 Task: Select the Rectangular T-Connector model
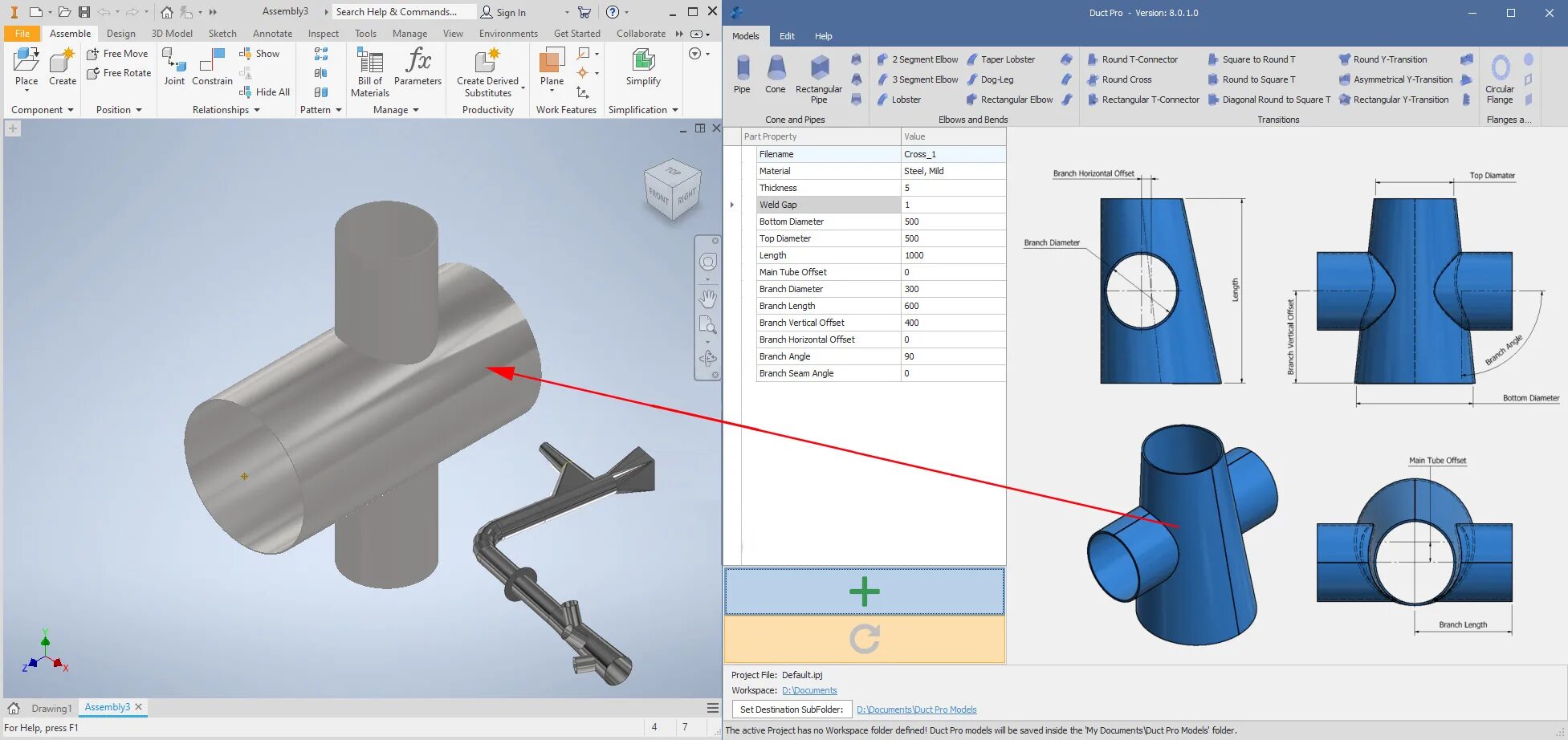pyautogui.click(x=1143, y=100)
